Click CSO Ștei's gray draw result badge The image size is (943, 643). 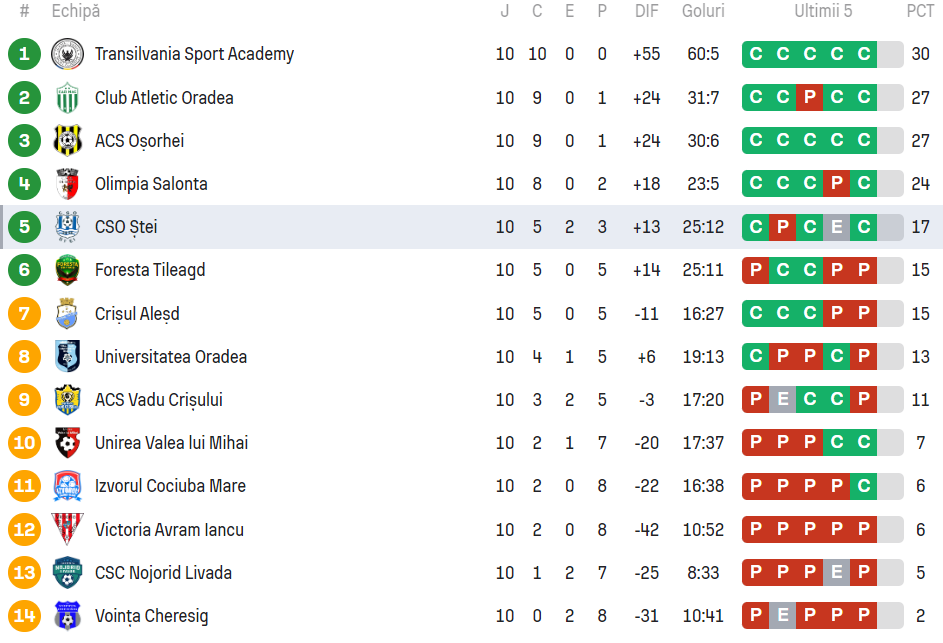[x=837, y=227]
